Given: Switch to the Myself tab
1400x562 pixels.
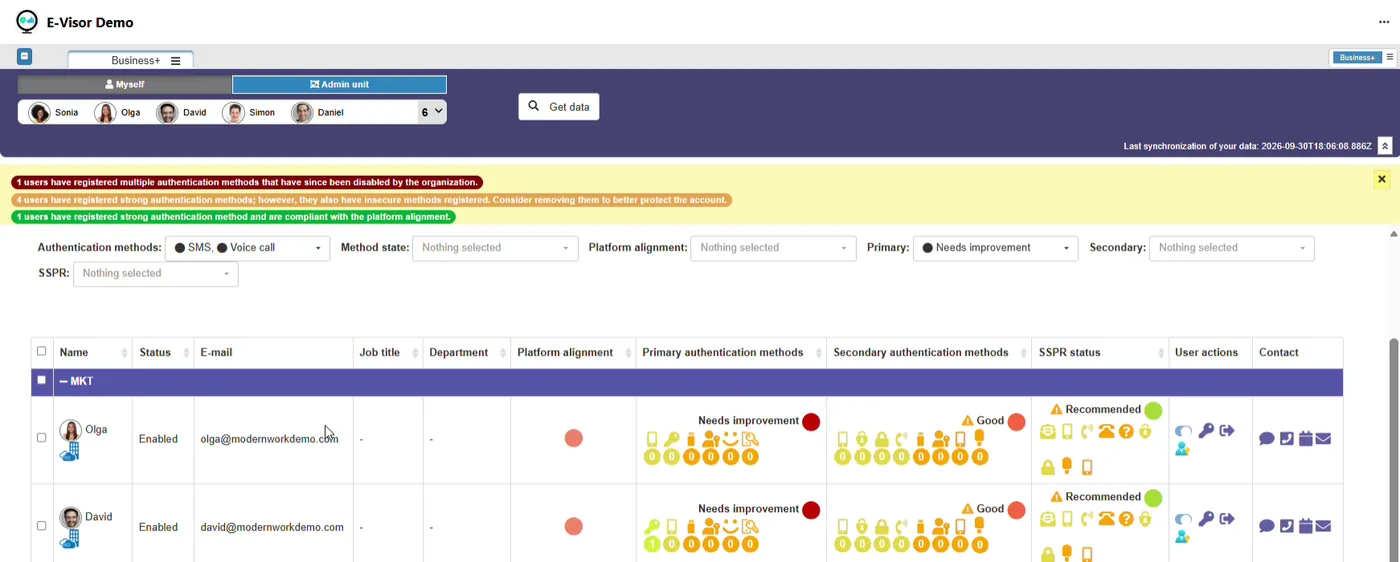Looking at the screenshot, I should [125, 85].
